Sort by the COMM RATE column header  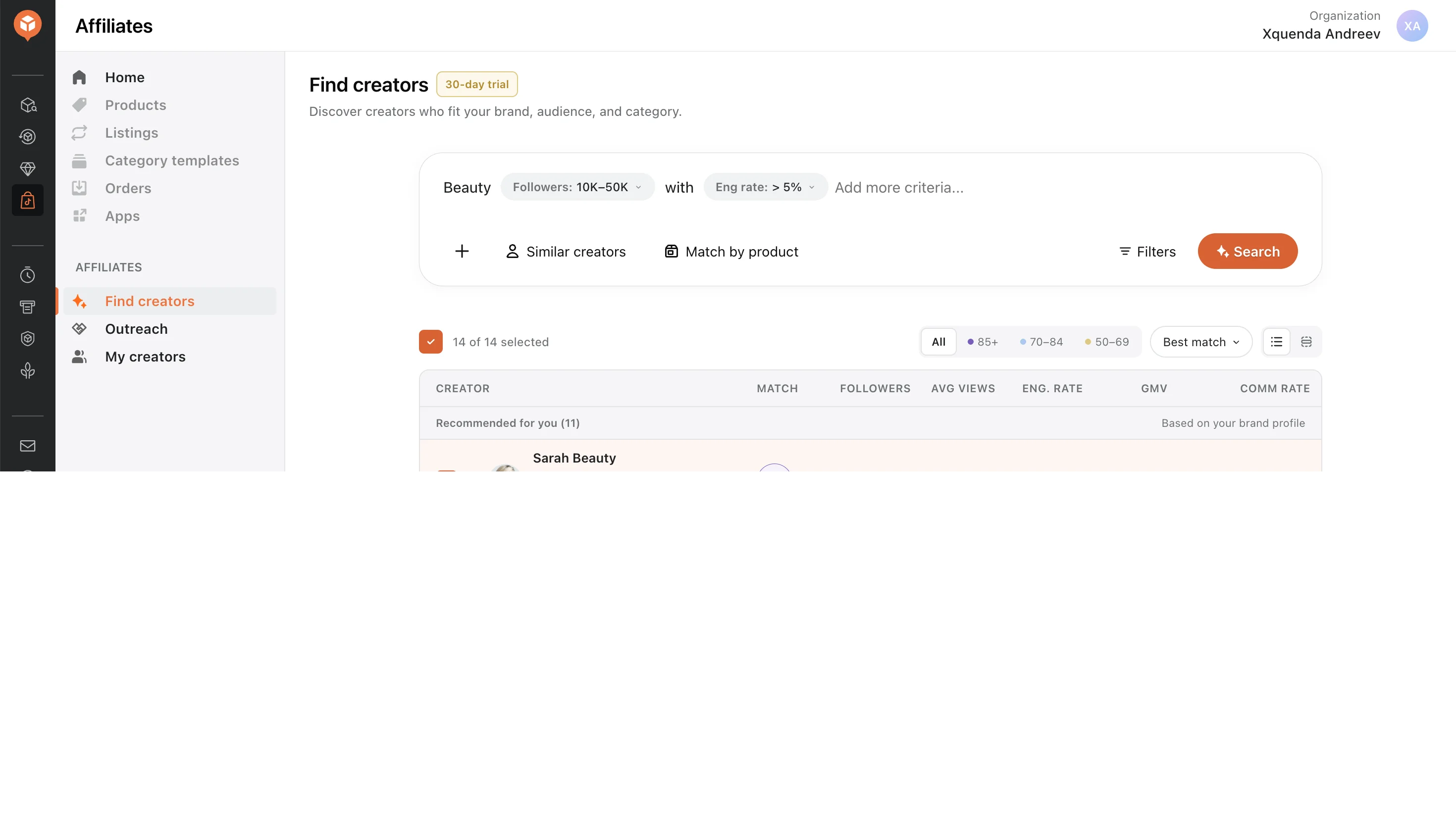coord(1275,388)
